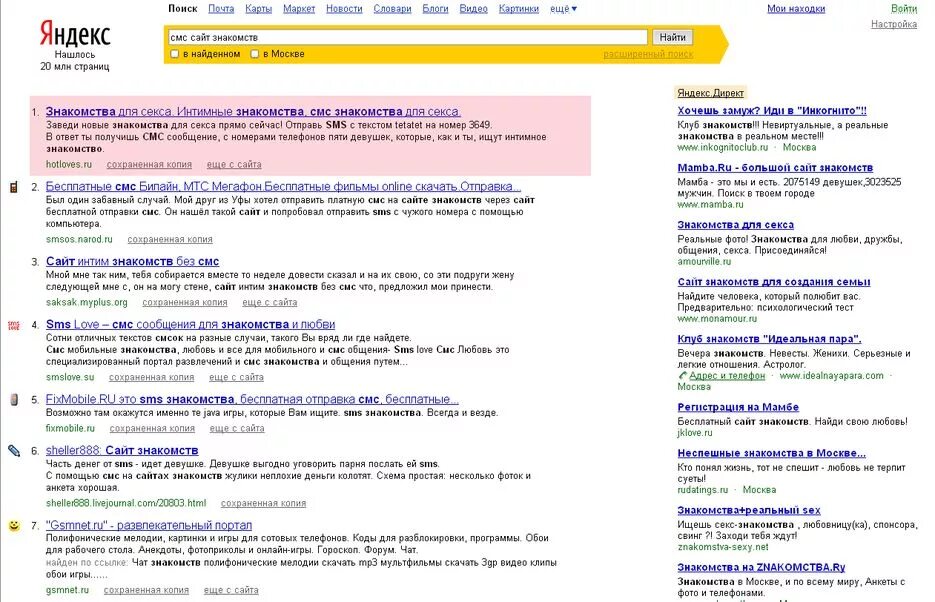Open 'Сайт знакомств для создания семьи' ad

tap(773, 282)
